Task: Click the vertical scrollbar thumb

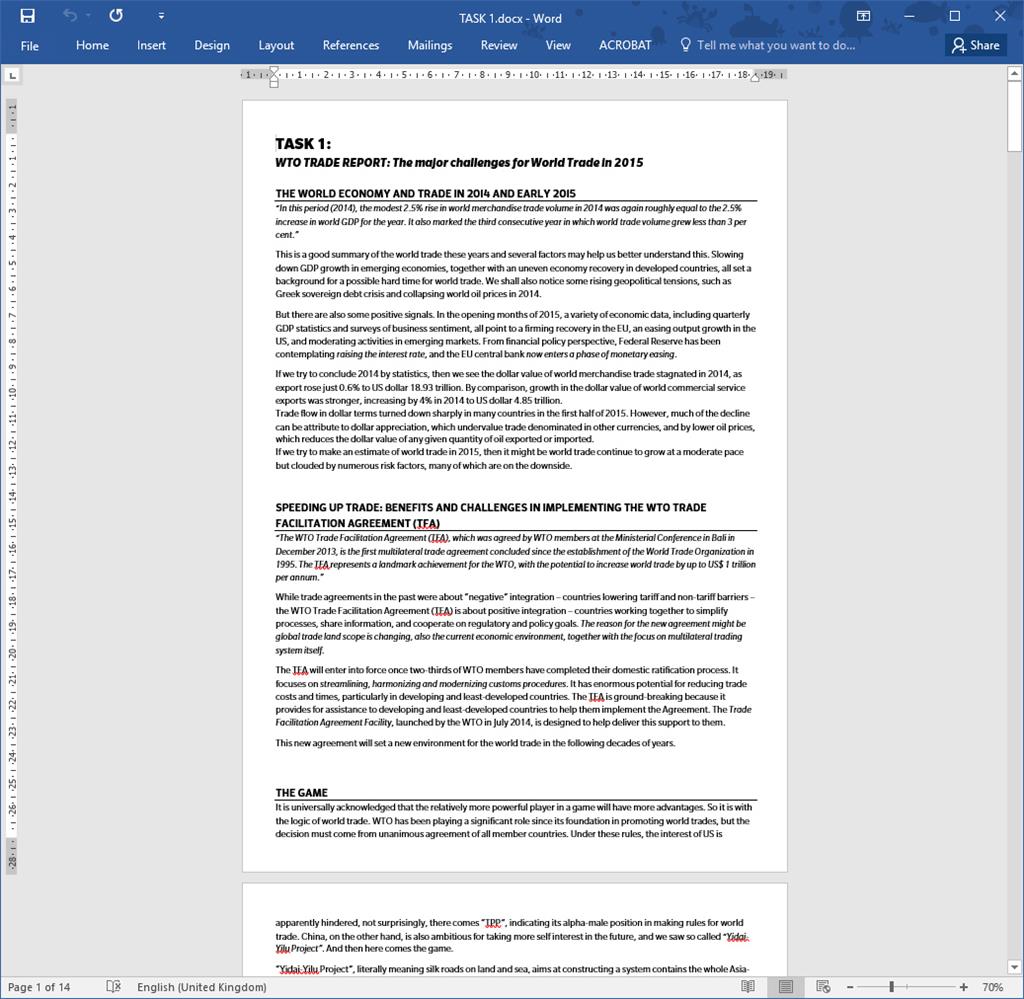Action: click(x=1014, y=117)
